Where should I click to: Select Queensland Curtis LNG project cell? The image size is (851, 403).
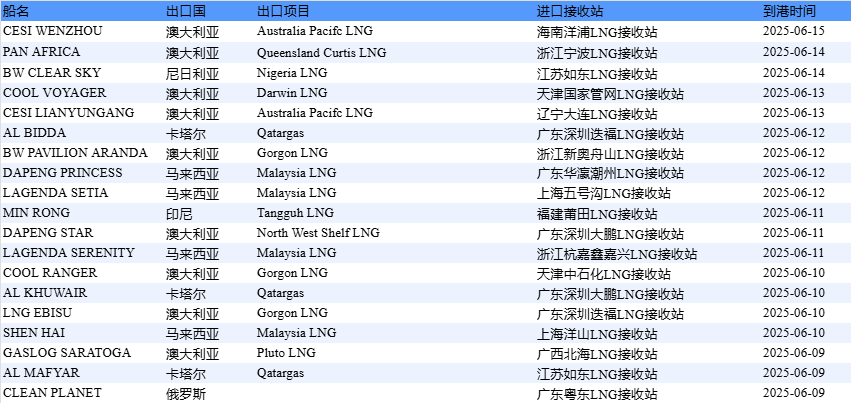click(x=321, y=52)
